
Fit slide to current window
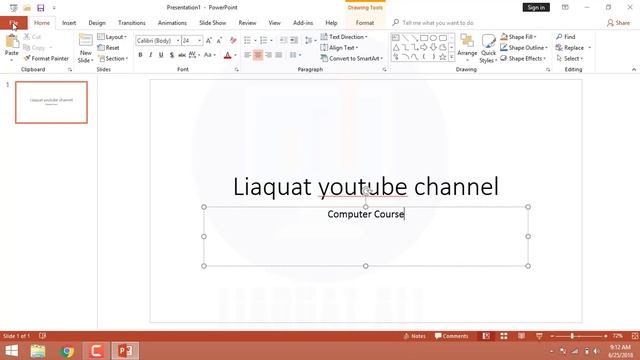635,336
